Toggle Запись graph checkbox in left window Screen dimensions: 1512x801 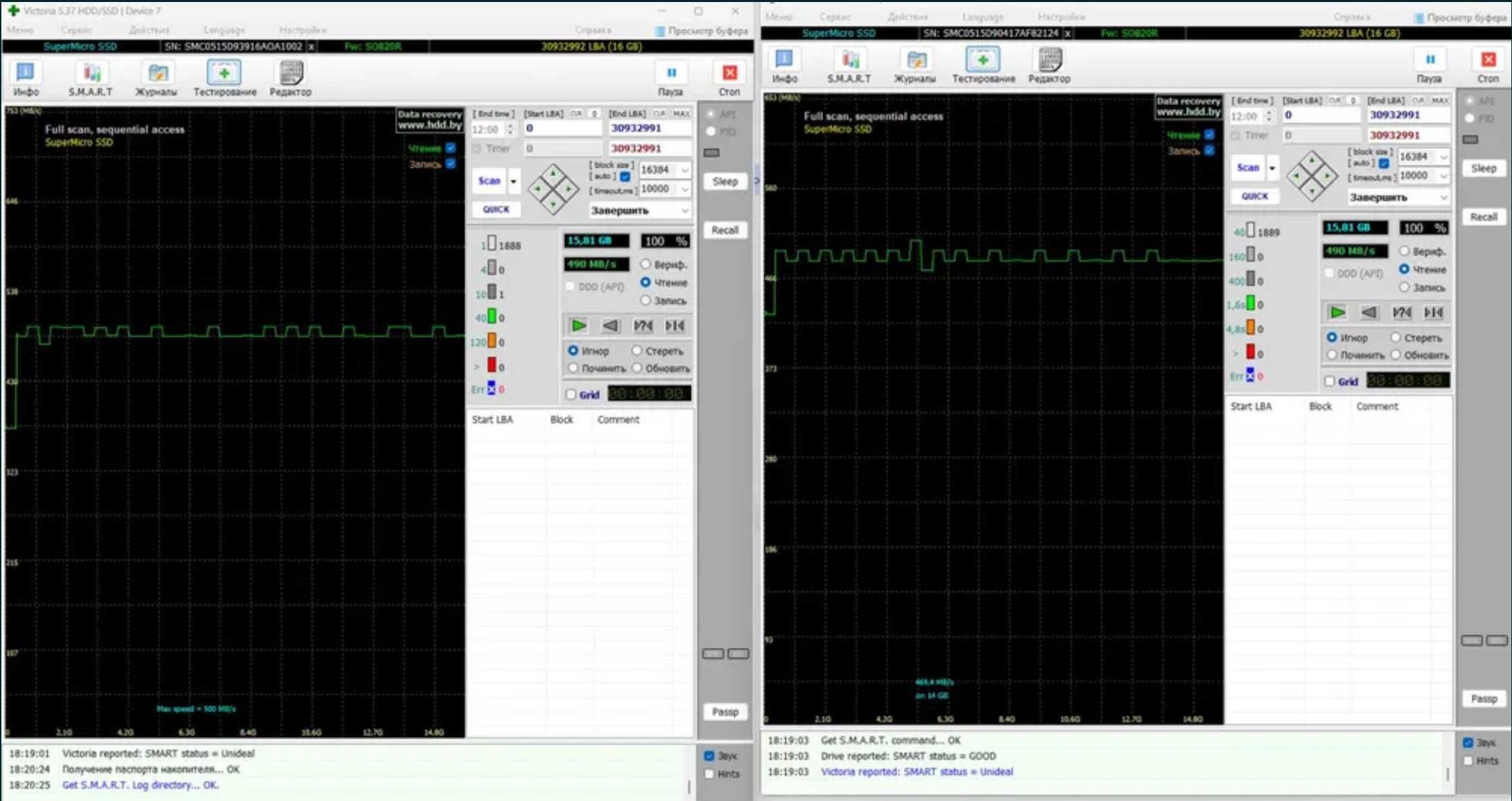click(x=450, y=164)
